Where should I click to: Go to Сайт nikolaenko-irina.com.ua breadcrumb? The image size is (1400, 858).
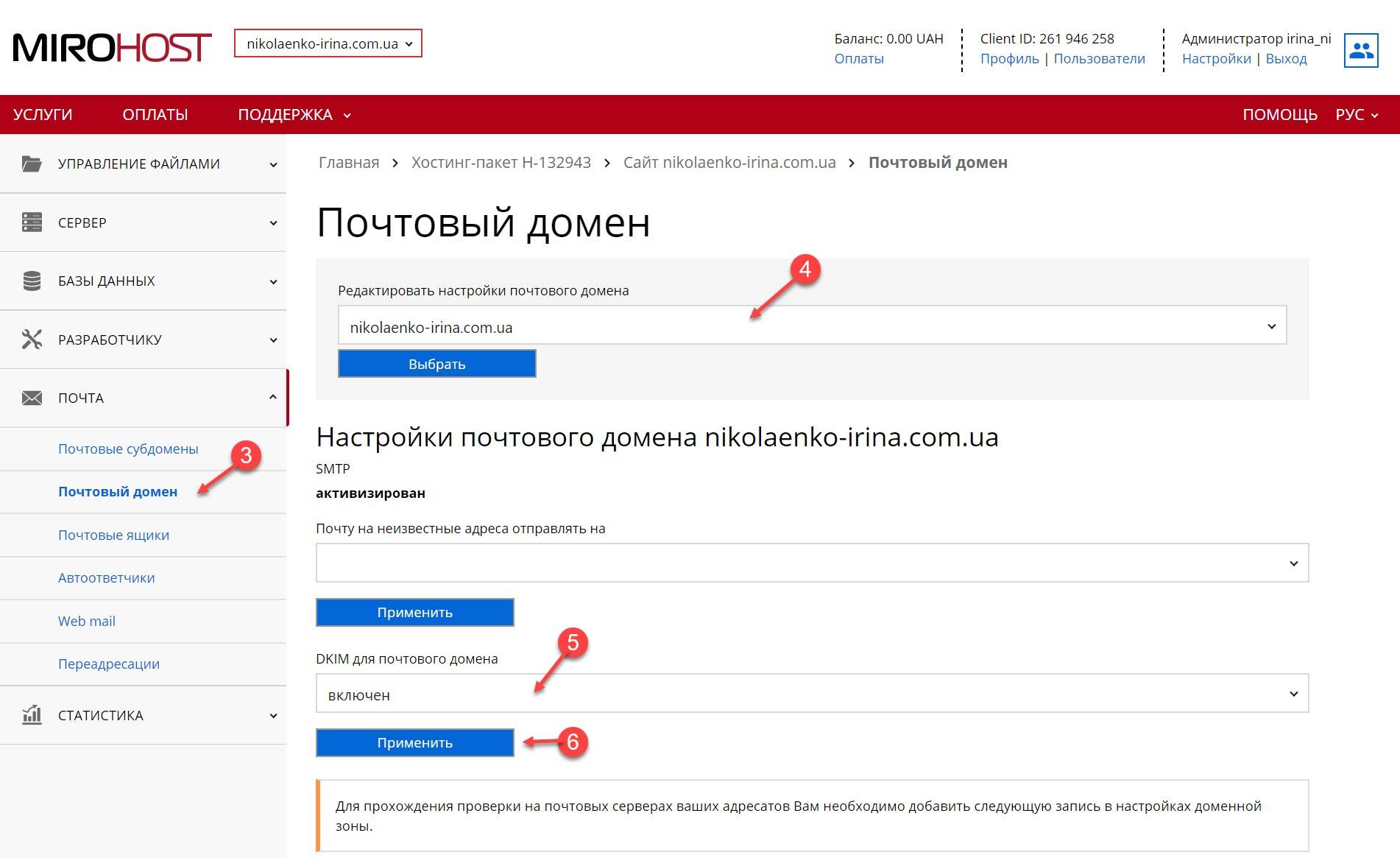729,162
